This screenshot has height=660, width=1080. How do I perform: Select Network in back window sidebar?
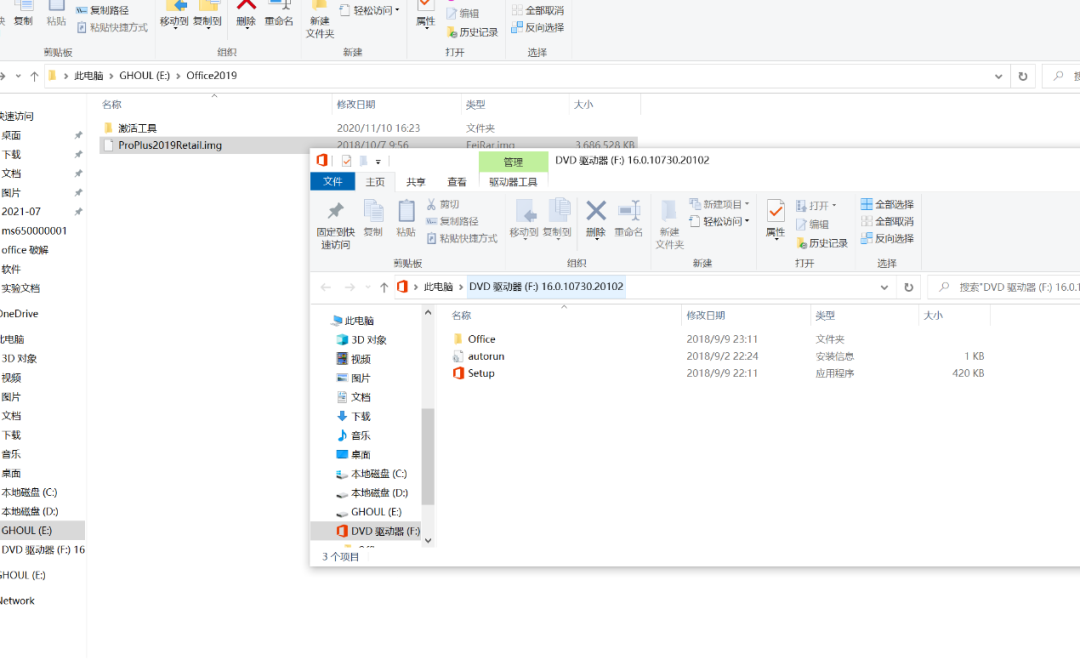pyautogui.click(x=17, y=601)
